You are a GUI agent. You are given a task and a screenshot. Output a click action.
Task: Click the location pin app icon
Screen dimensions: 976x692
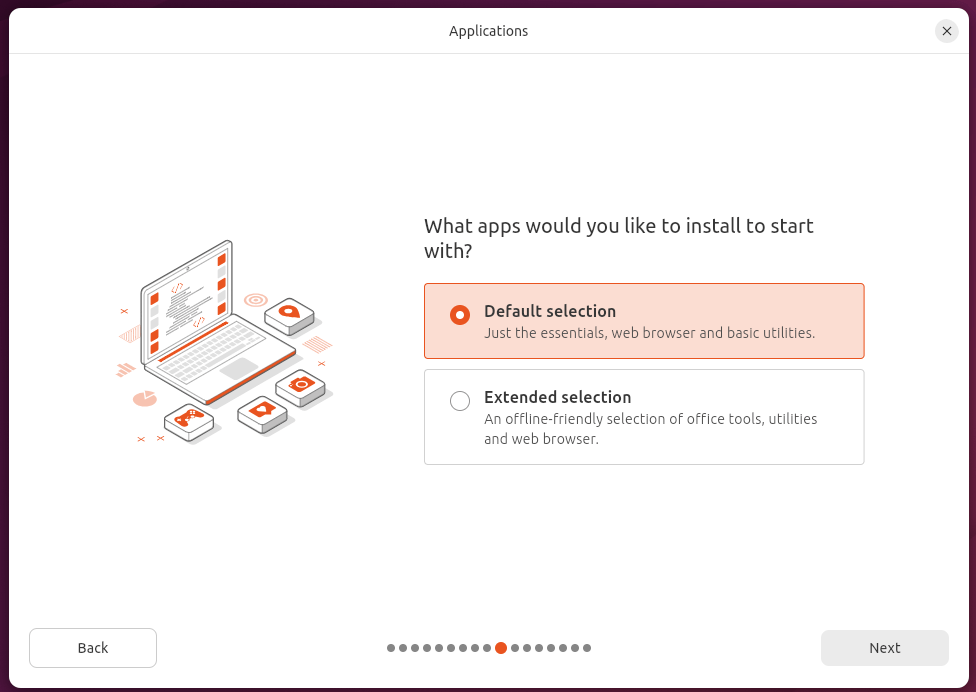click(292, 310)
